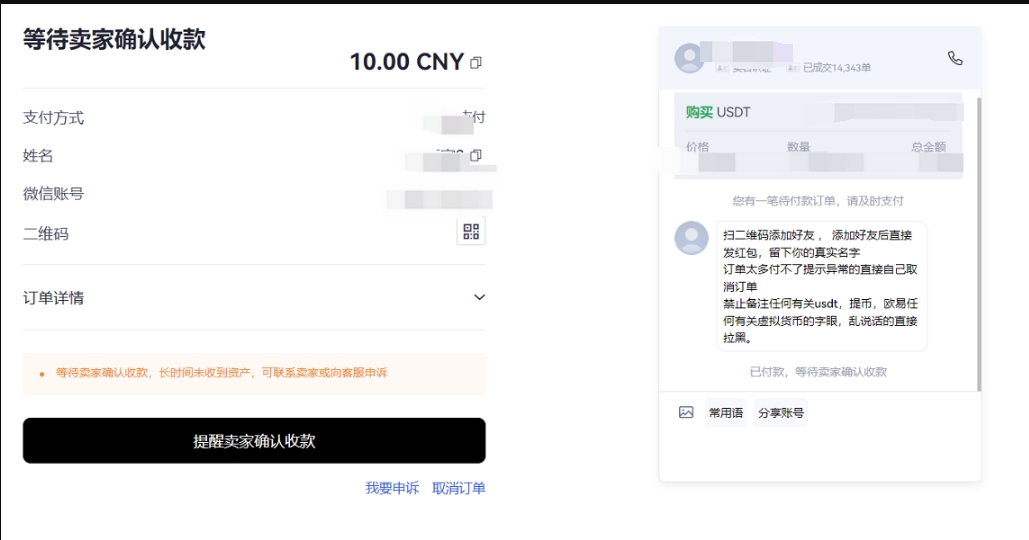Open the 常用语 quick phrases
The image size is (1029, 540).
[725, 413]
